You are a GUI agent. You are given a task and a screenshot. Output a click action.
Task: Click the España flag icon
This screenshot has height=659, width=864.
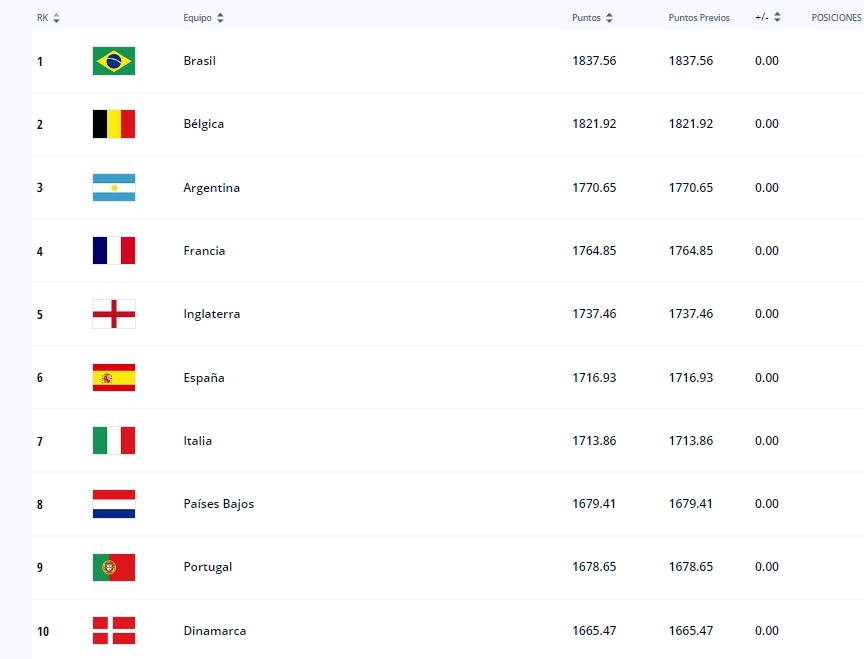tap(113, 378)
